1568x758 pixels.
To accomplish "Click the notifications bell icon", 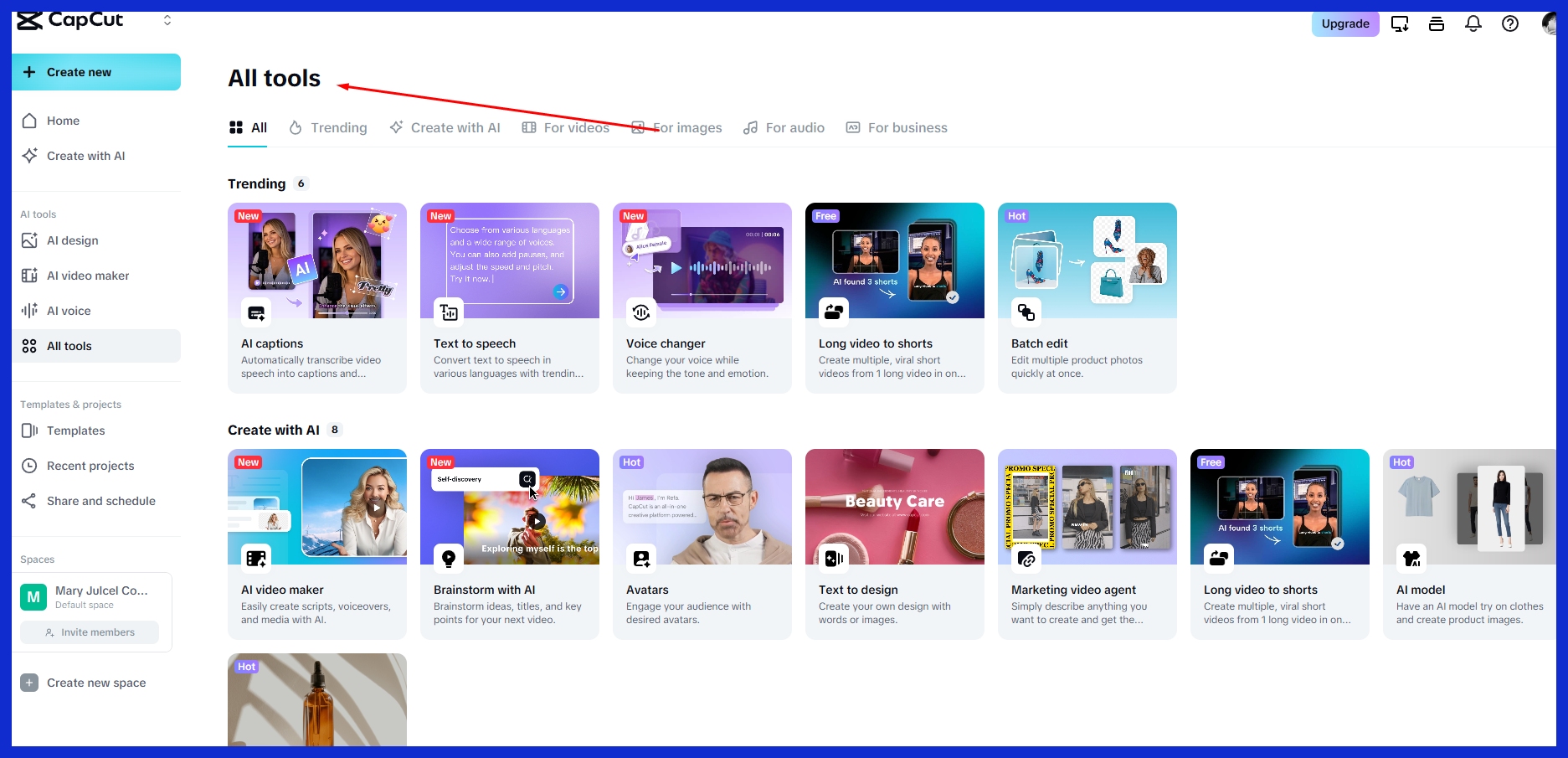I will pyautogui.click(x=1473, y=24).
